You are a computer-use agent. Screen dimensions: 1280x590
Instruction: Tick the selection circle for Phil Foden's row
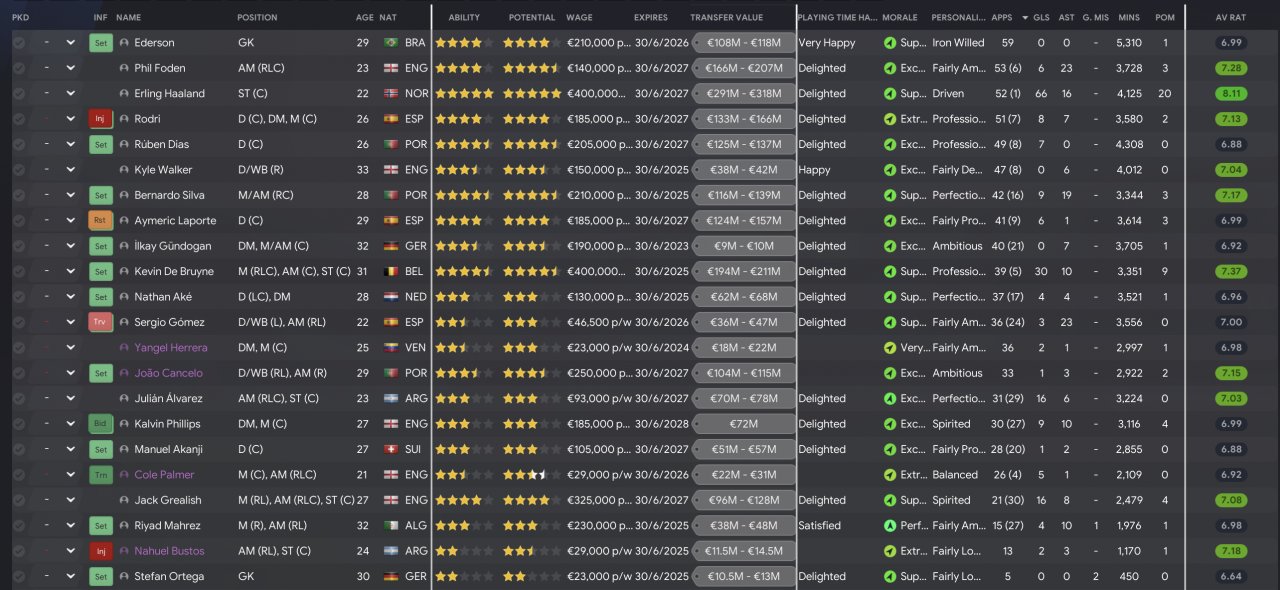click(x=19, y=68)
